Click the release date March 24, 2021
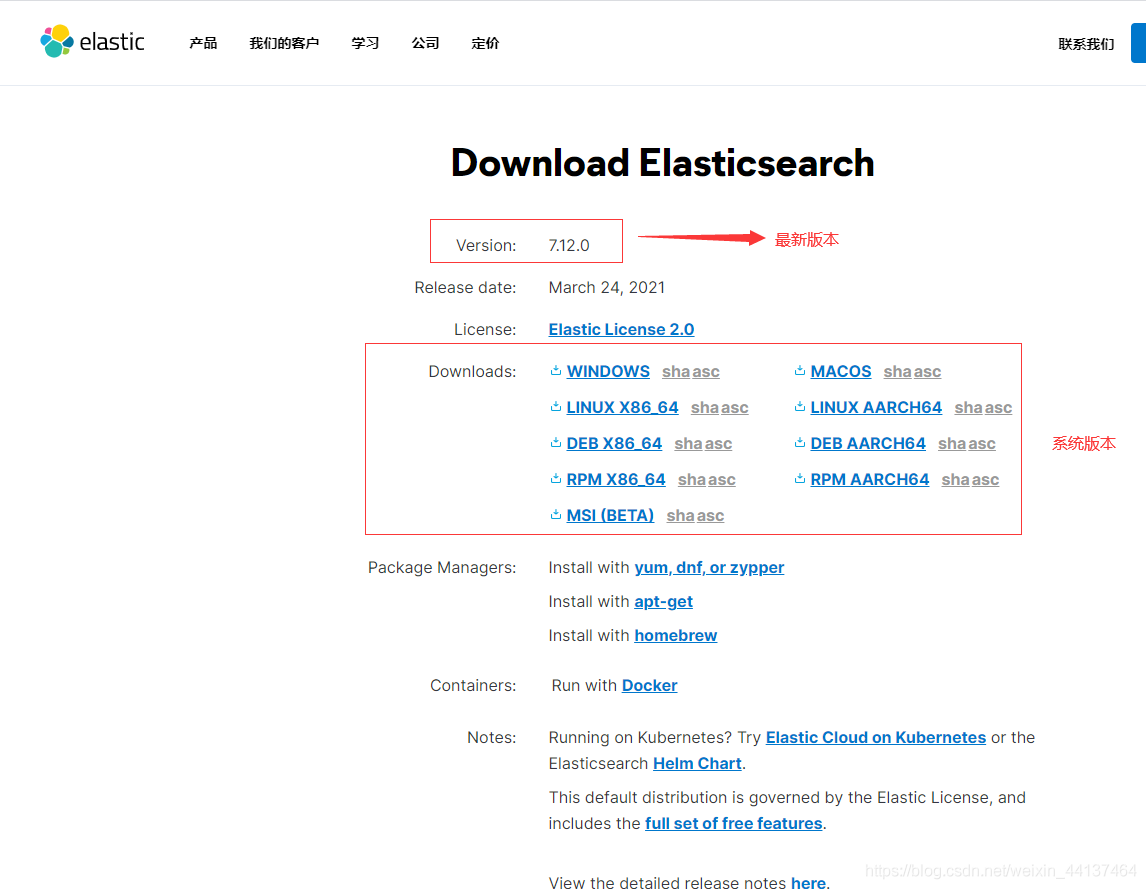 point(607,287)
